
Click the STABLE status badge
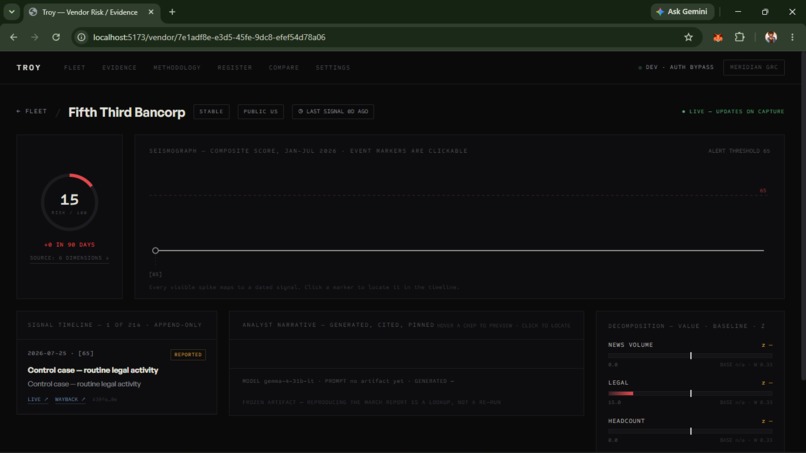(211, 112)
